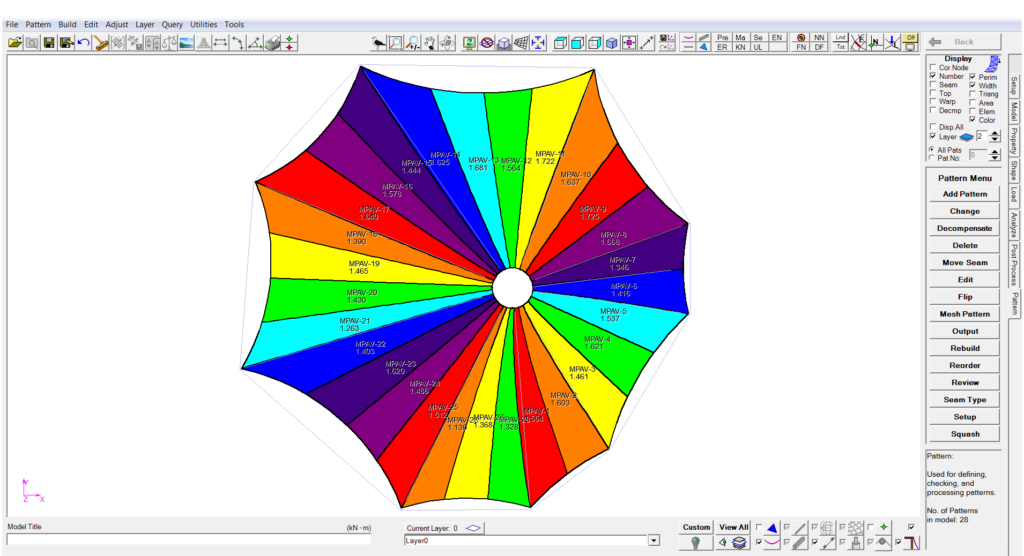Click the undo arrow icon
This screenshot has width=1024, height=556.
84,43
